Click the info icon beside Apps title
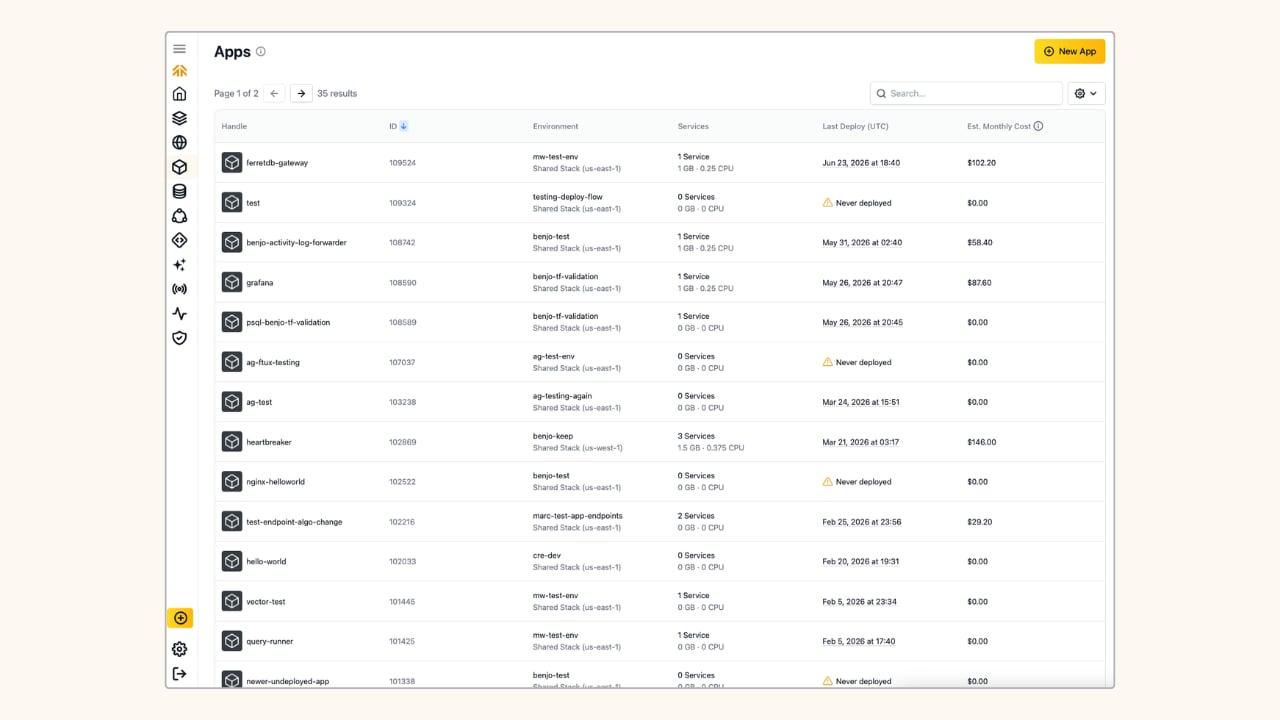The height and width of the screenshot is (720, 1280). [261, 52]
